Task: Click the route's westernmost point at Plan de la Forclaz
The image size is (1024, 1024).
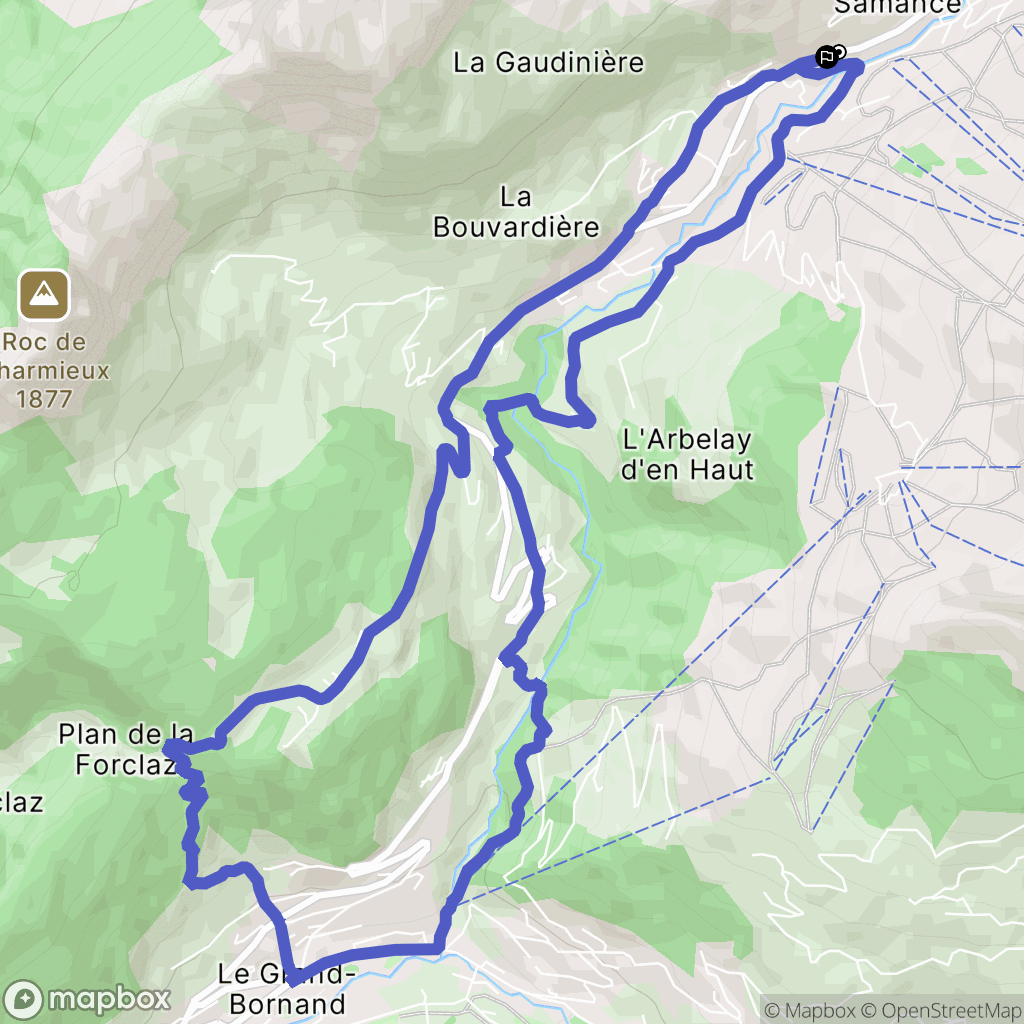Action: 168,748
